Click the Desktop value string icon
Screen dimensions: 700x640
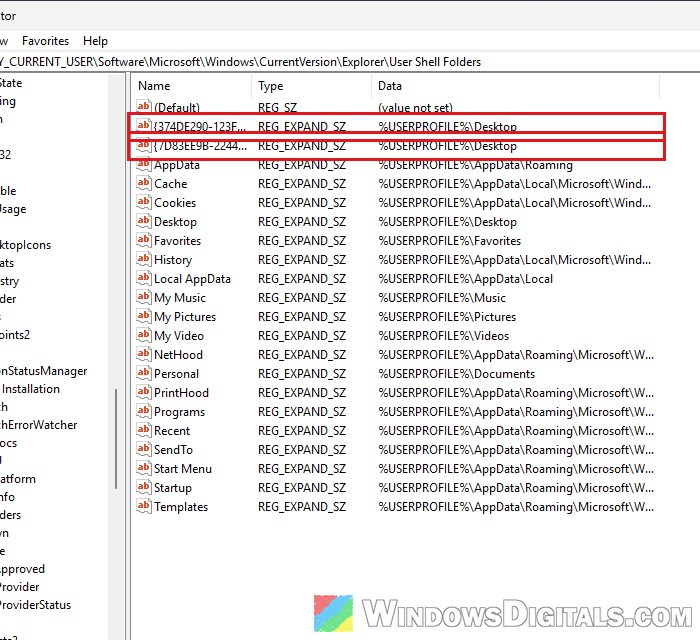143,220
